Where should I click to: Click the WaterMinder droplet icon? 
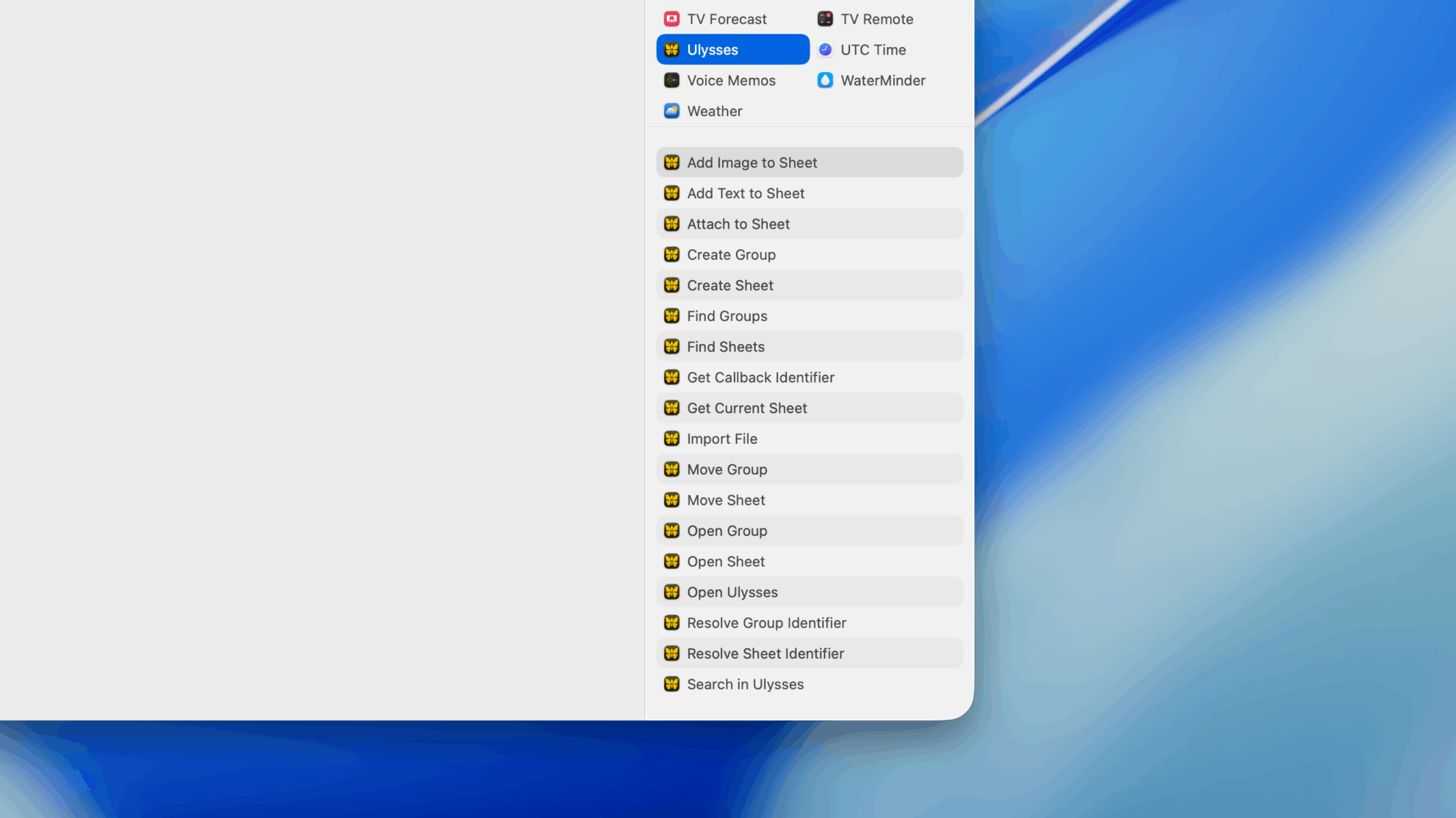point(825,80)
